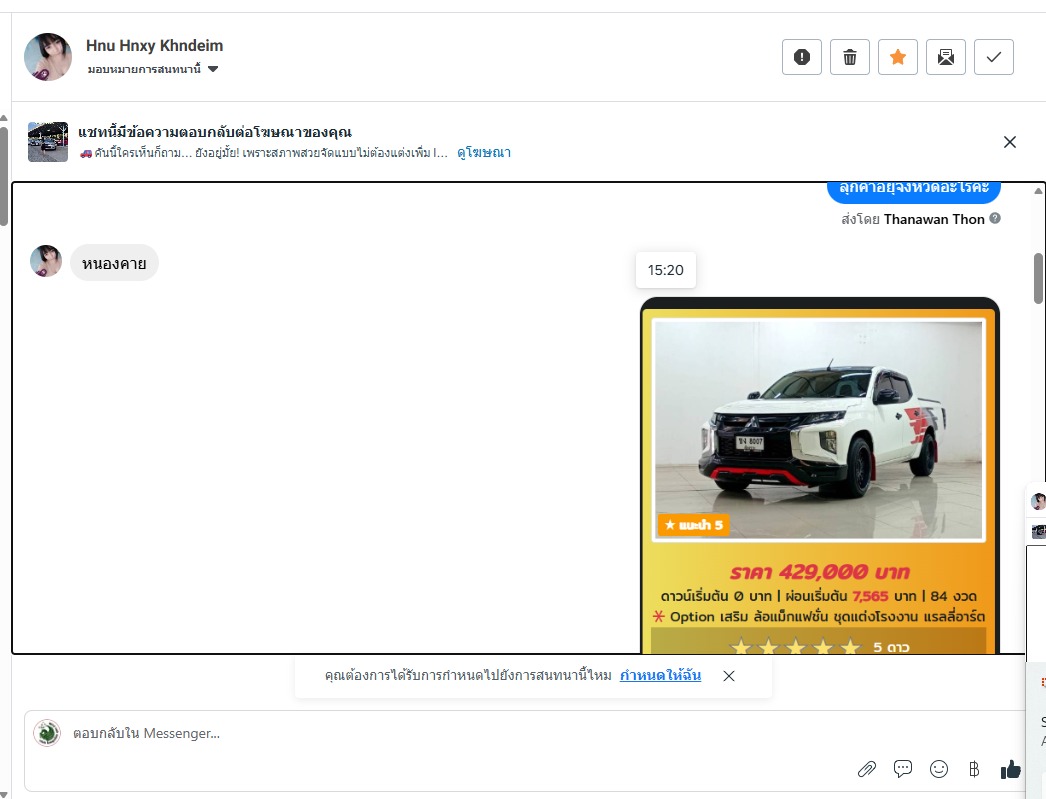Mark conversation done with checkmark button
The height and width of the screenshot is (799, 1046).
(x=993, y=57)
